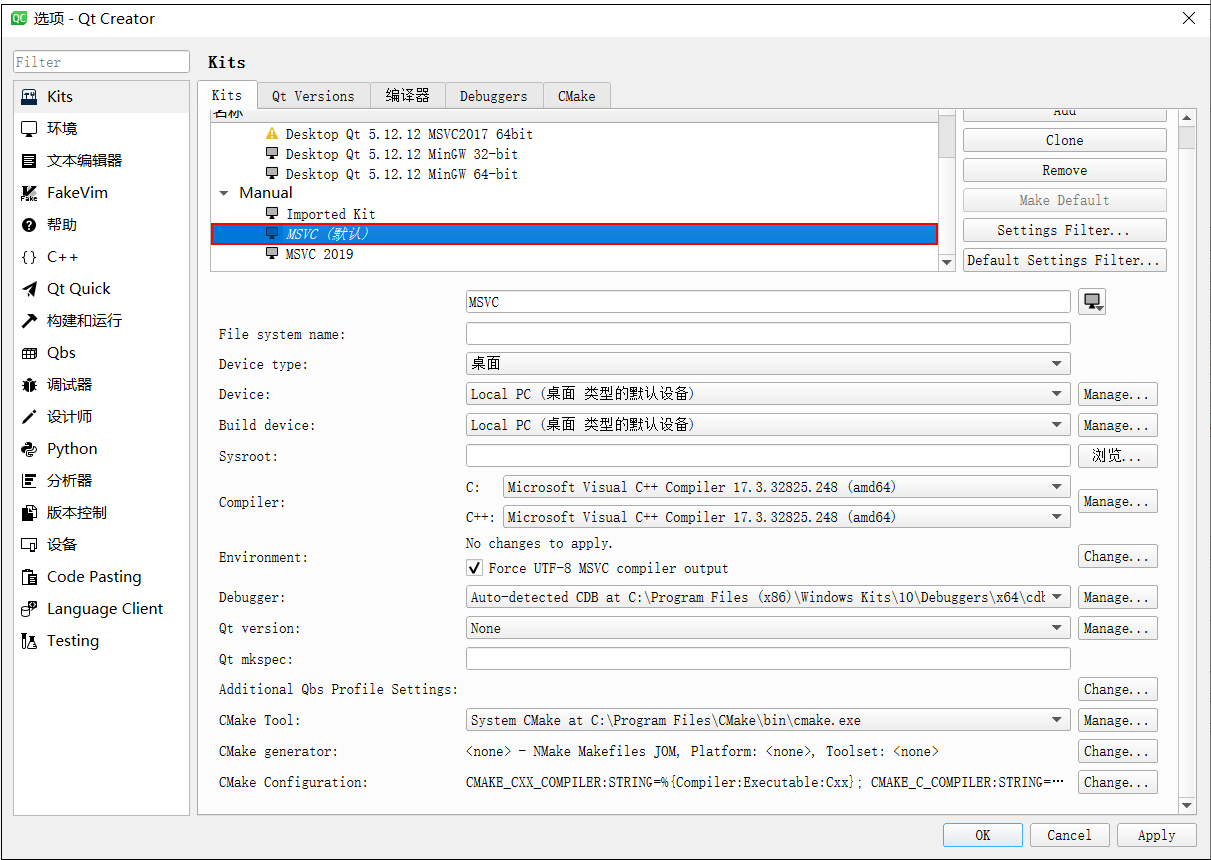
Task: Open the 设备 category icon
Action: tap(29, 545)
